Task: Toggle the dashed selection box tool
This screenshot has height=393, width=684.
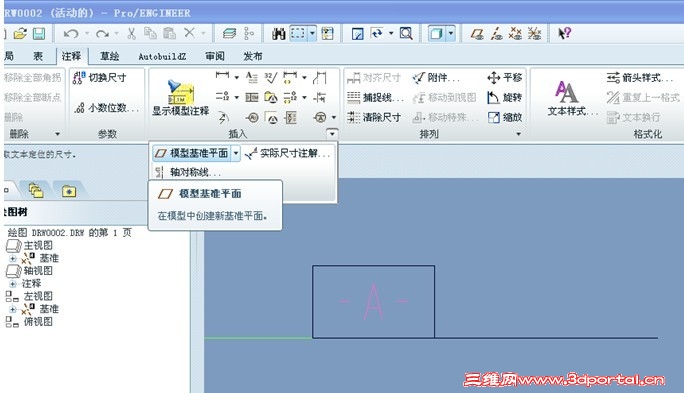Action: click(x=298, y=33)
